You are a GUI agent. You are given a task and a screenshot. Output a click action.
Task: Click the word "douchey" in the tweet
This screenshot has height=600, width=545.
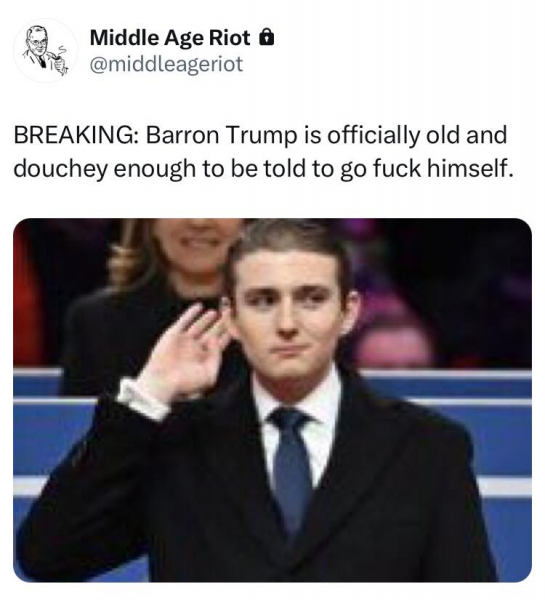click(x=60, y=169)
